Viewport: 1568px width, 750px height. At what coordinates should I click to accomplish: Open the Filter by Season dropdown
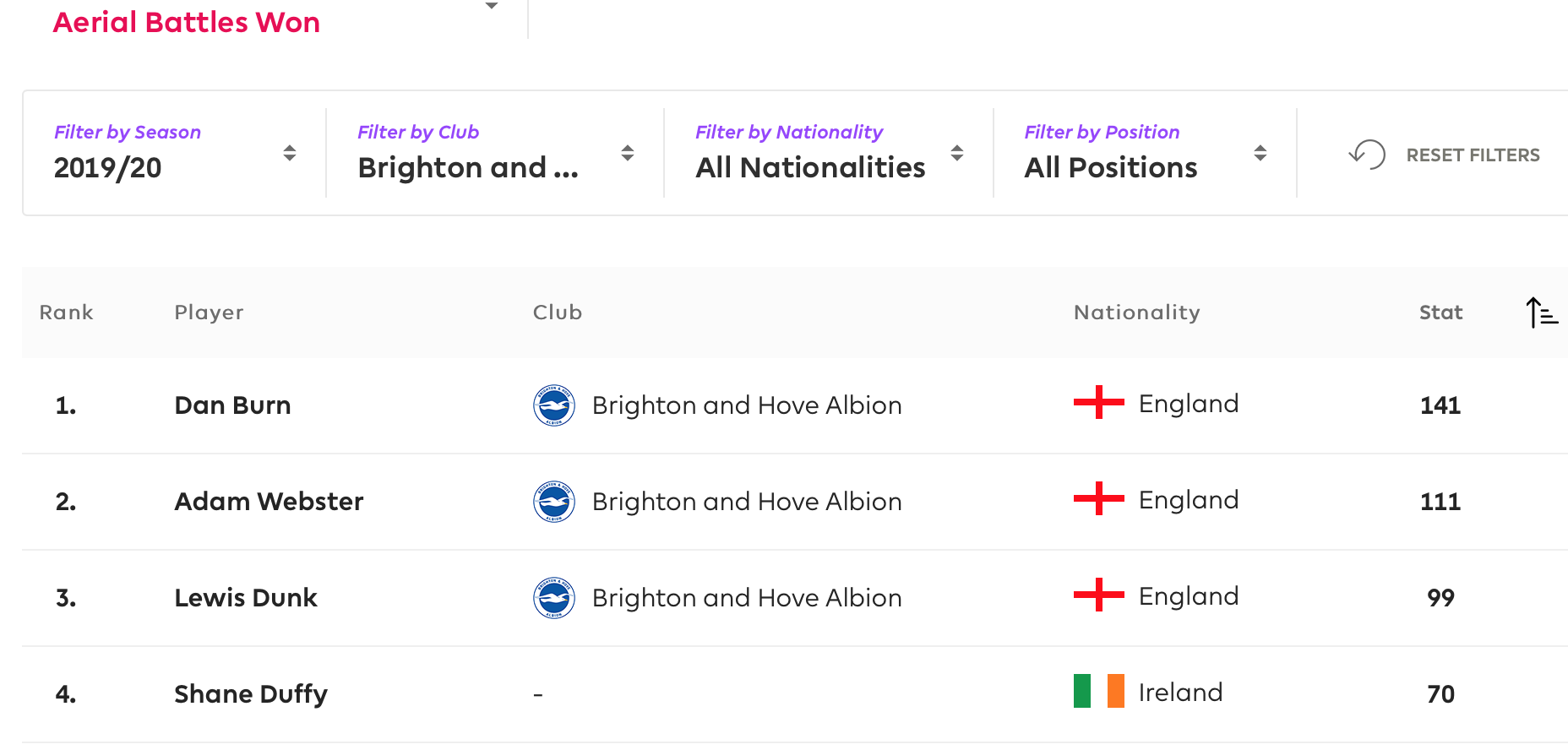click(x=175, y=153)
